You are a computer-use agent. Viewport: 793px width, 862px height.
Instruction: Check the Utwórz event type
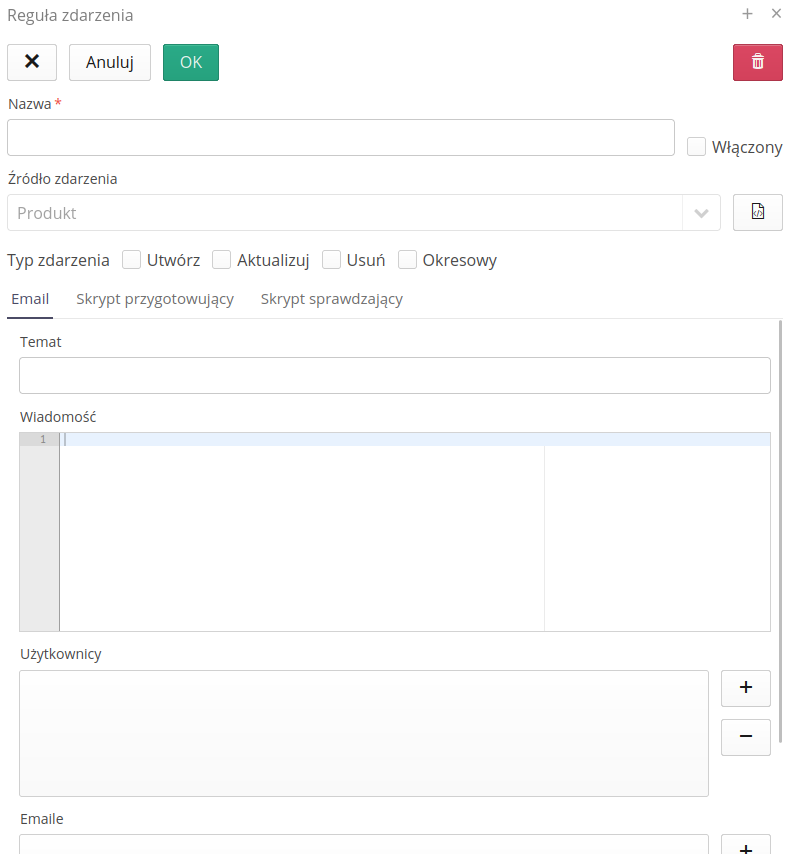[131, 260]
